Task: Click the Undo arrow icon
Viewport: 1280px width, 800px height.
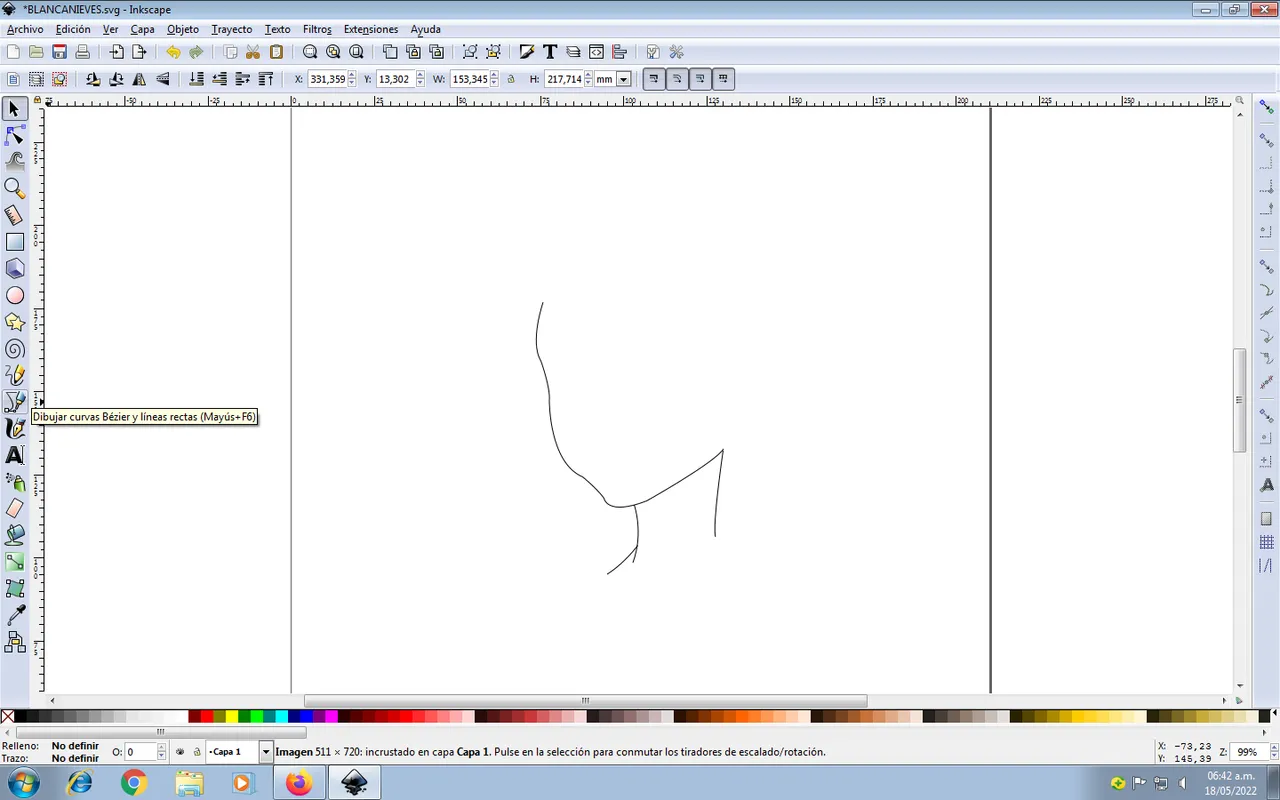Action: (173, 52)
